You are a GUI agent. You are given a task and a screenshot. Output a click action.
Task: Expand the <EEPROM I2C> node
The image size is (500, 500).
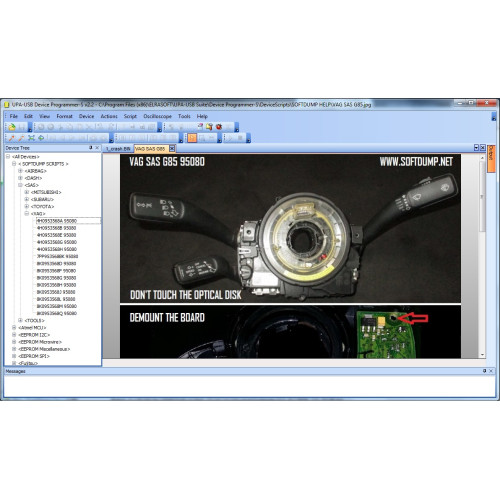tap(14, 335)
